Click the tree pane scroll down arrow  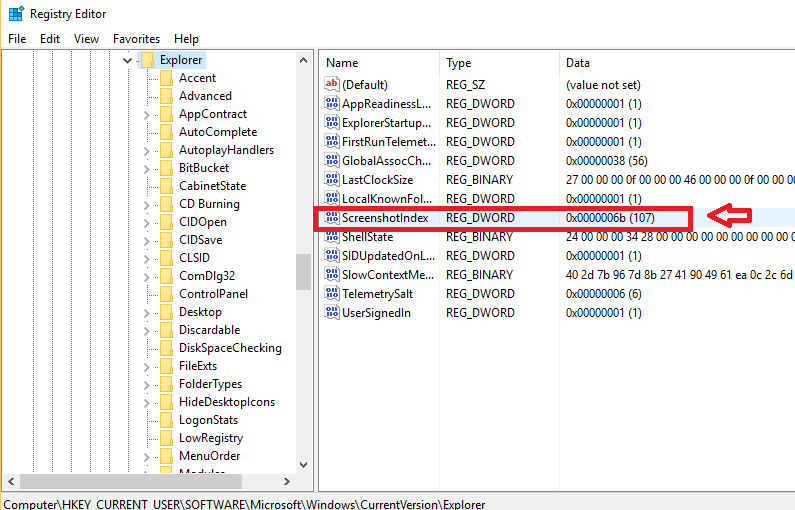pos(304,464)
